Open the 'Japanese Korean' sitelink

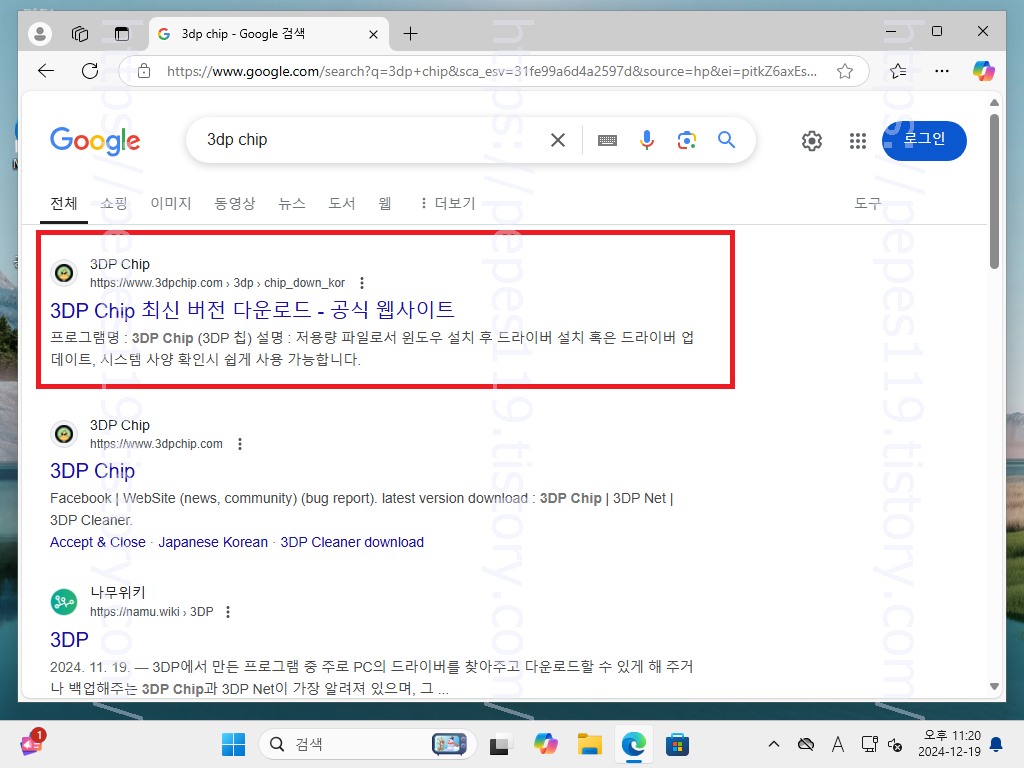pyautogui.click(x=213, y=542)
